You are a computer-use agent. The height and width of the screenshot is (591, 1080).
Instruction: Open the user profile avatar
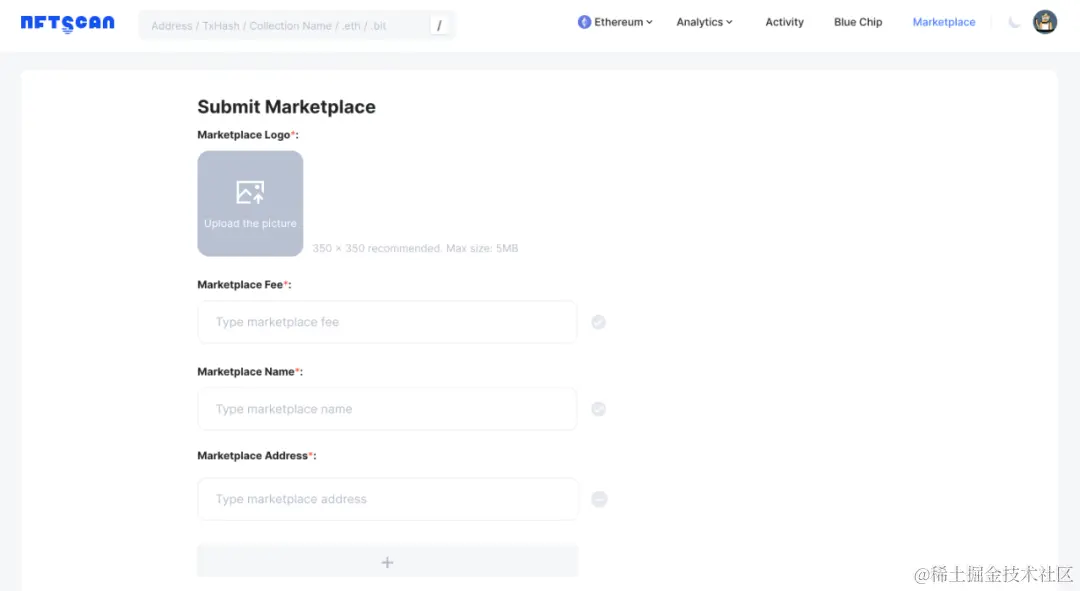tap(1045, 22)
